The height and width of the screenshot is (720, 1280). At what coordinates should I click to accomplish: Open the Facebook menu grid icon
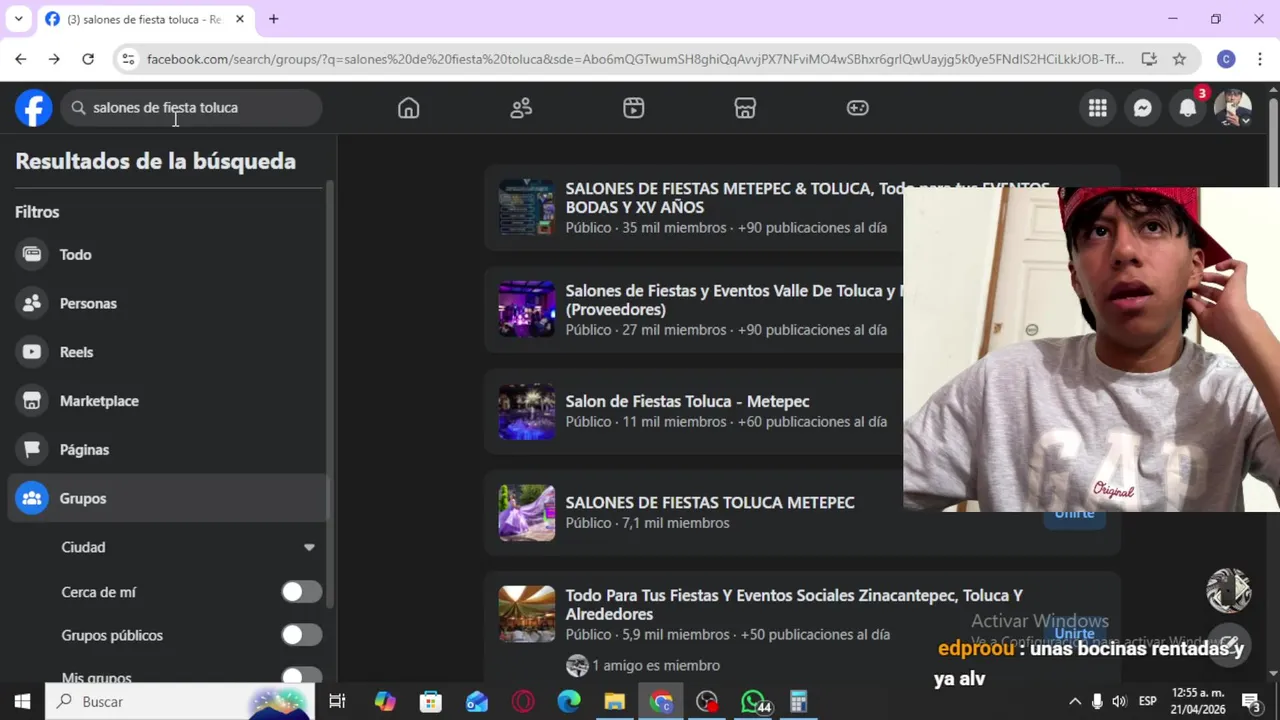pyautogui.click(x=1098, y=108)
